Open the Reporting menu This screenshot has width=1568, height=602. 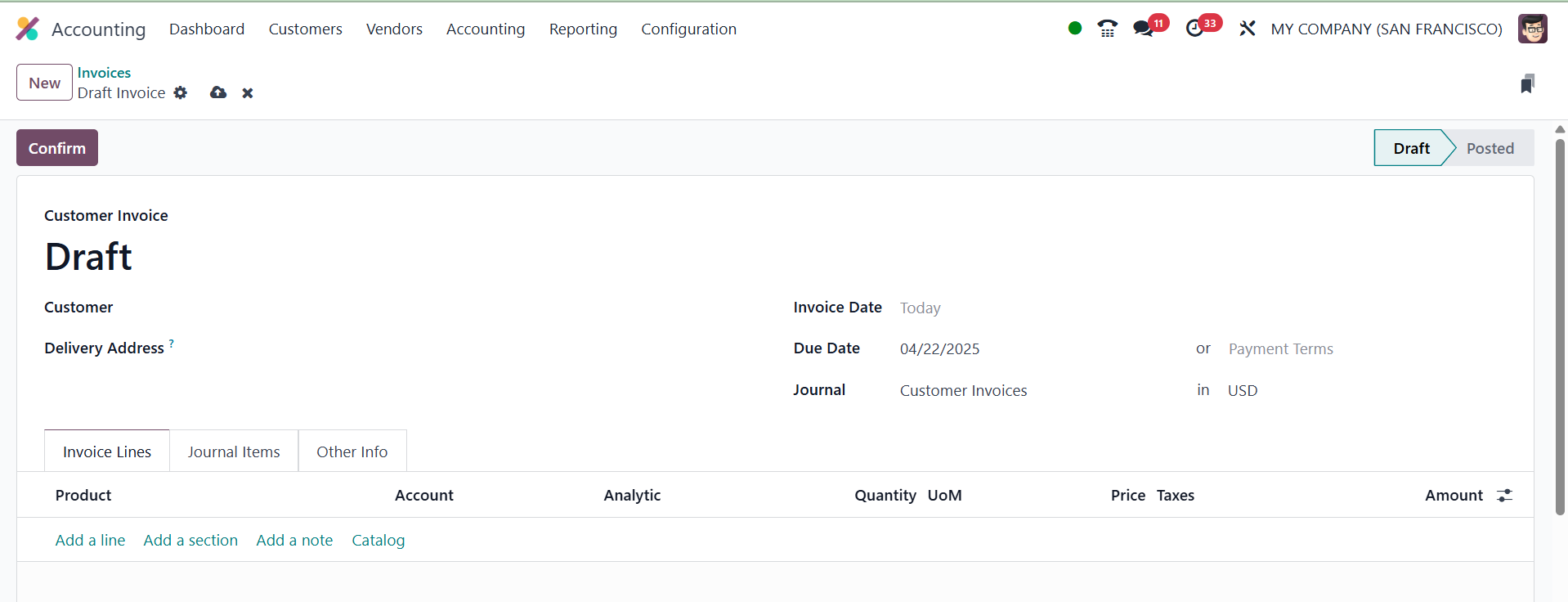coord(583,29)
